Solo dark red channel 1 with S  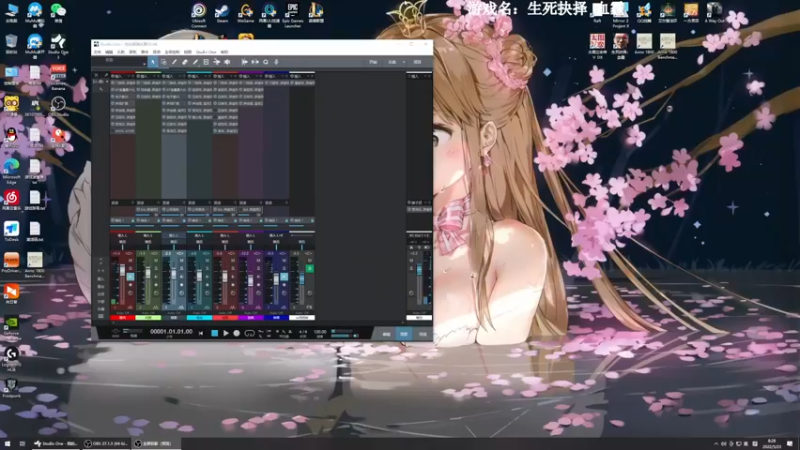coord(131,268)
